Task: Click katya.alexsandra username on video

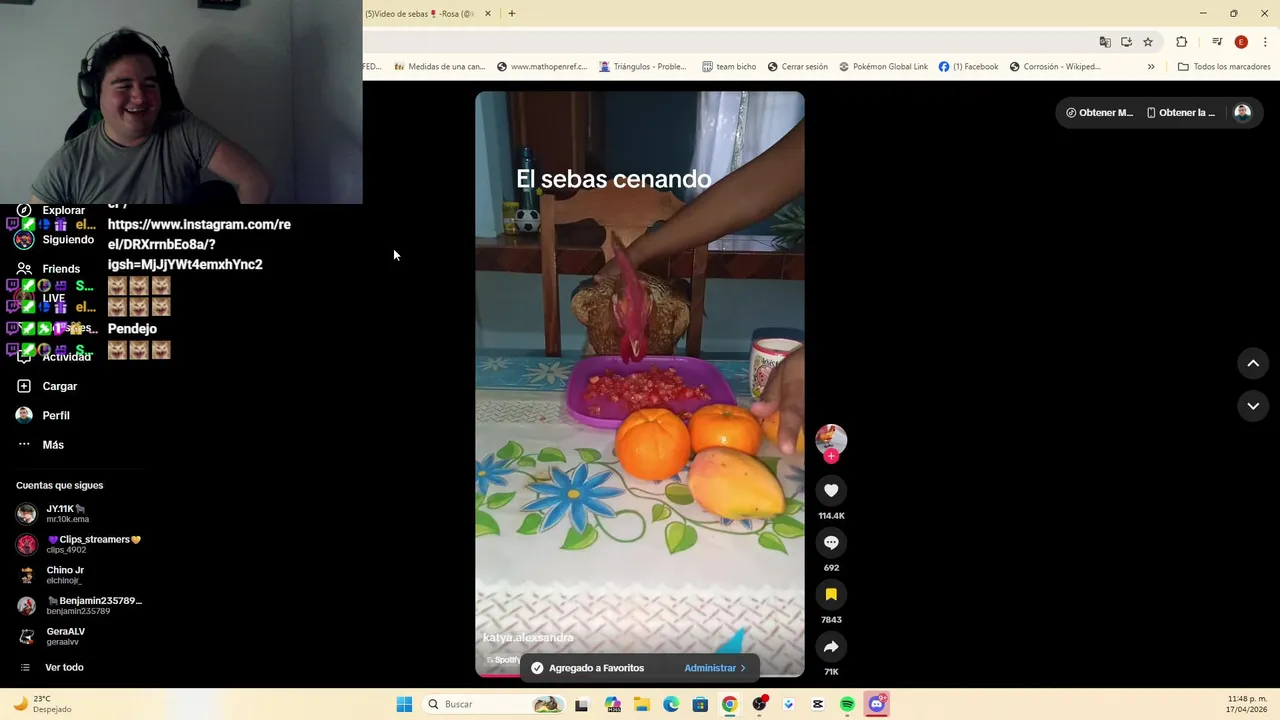Action: pyautogui.click(x=528, y=638)
